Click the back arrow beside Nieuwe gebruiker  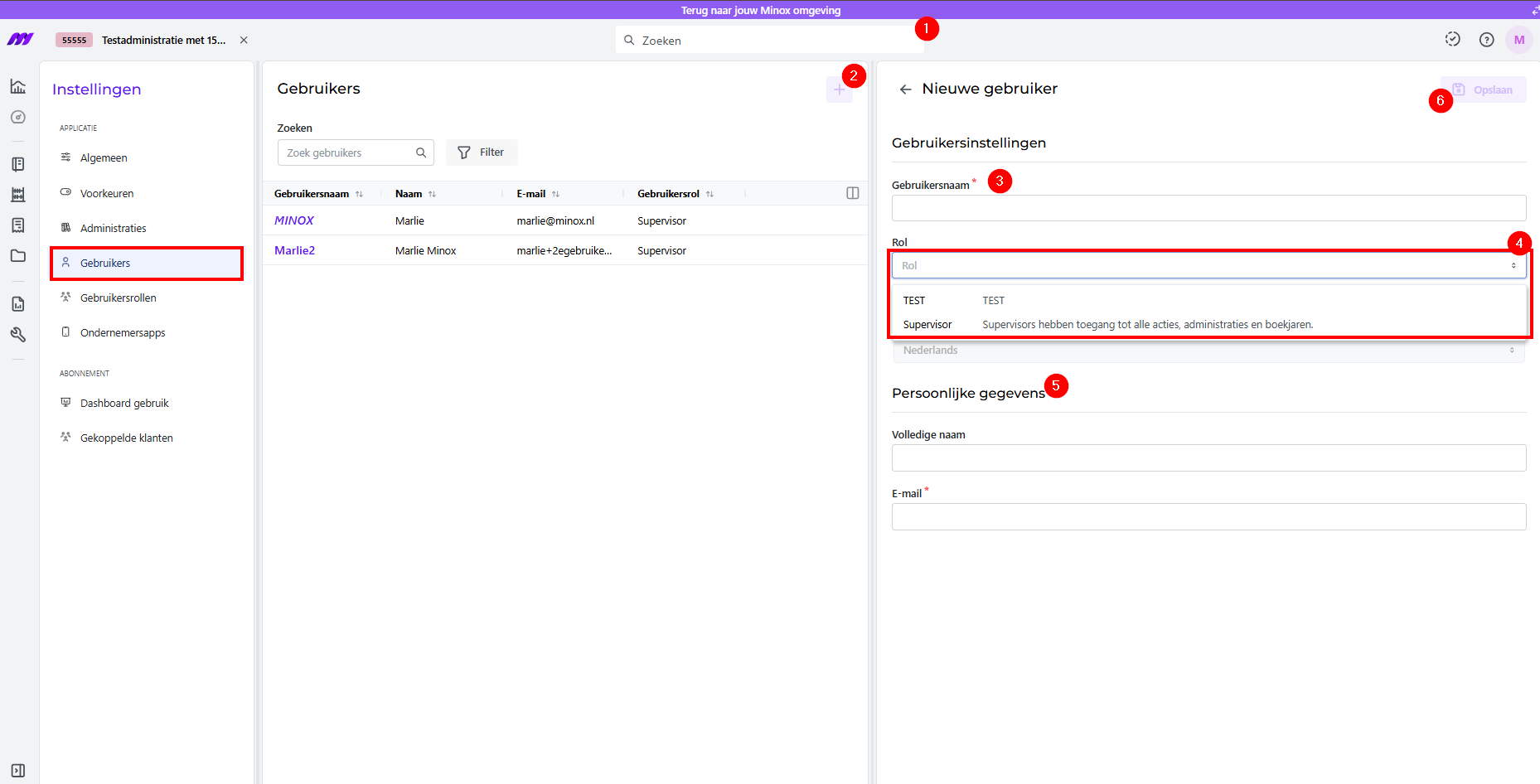pyautogui.click(x=905, y=90)
